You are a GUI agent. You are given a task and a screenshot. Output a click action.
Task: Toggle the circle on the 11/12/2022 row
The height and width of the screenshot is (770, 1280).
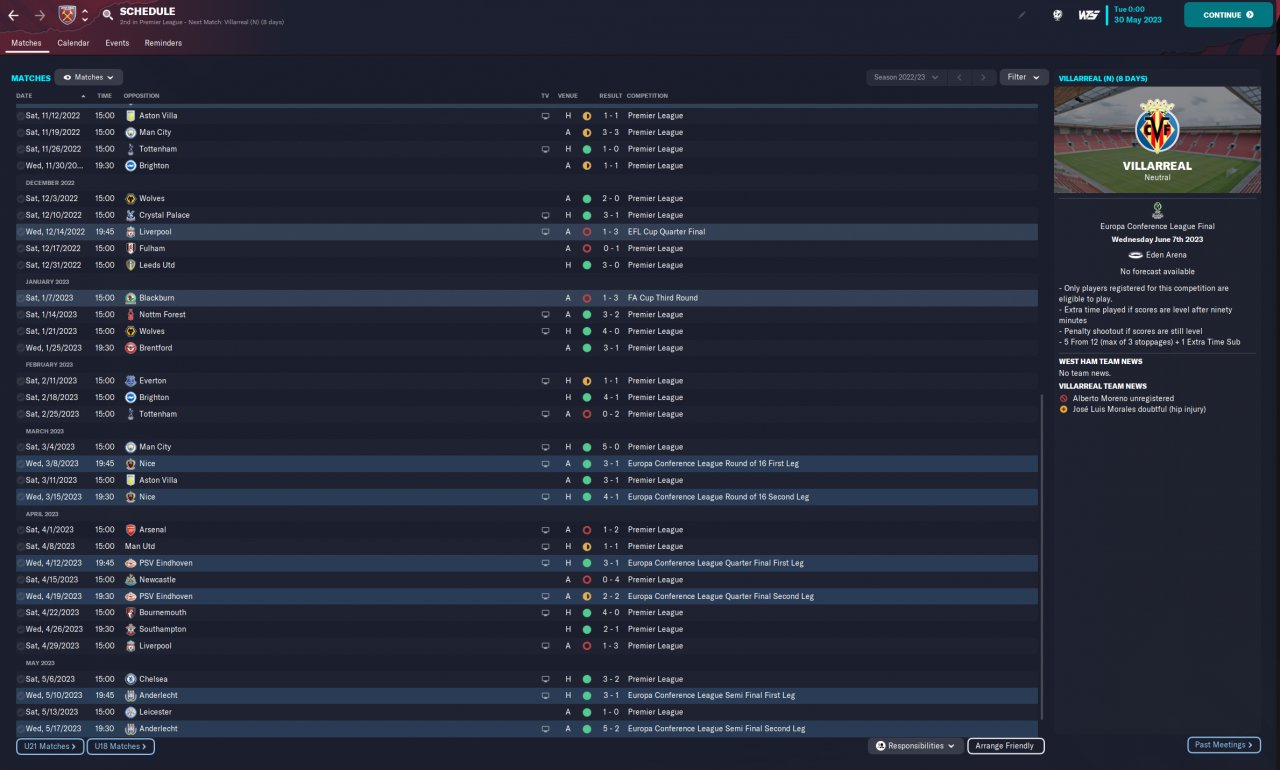20,116
